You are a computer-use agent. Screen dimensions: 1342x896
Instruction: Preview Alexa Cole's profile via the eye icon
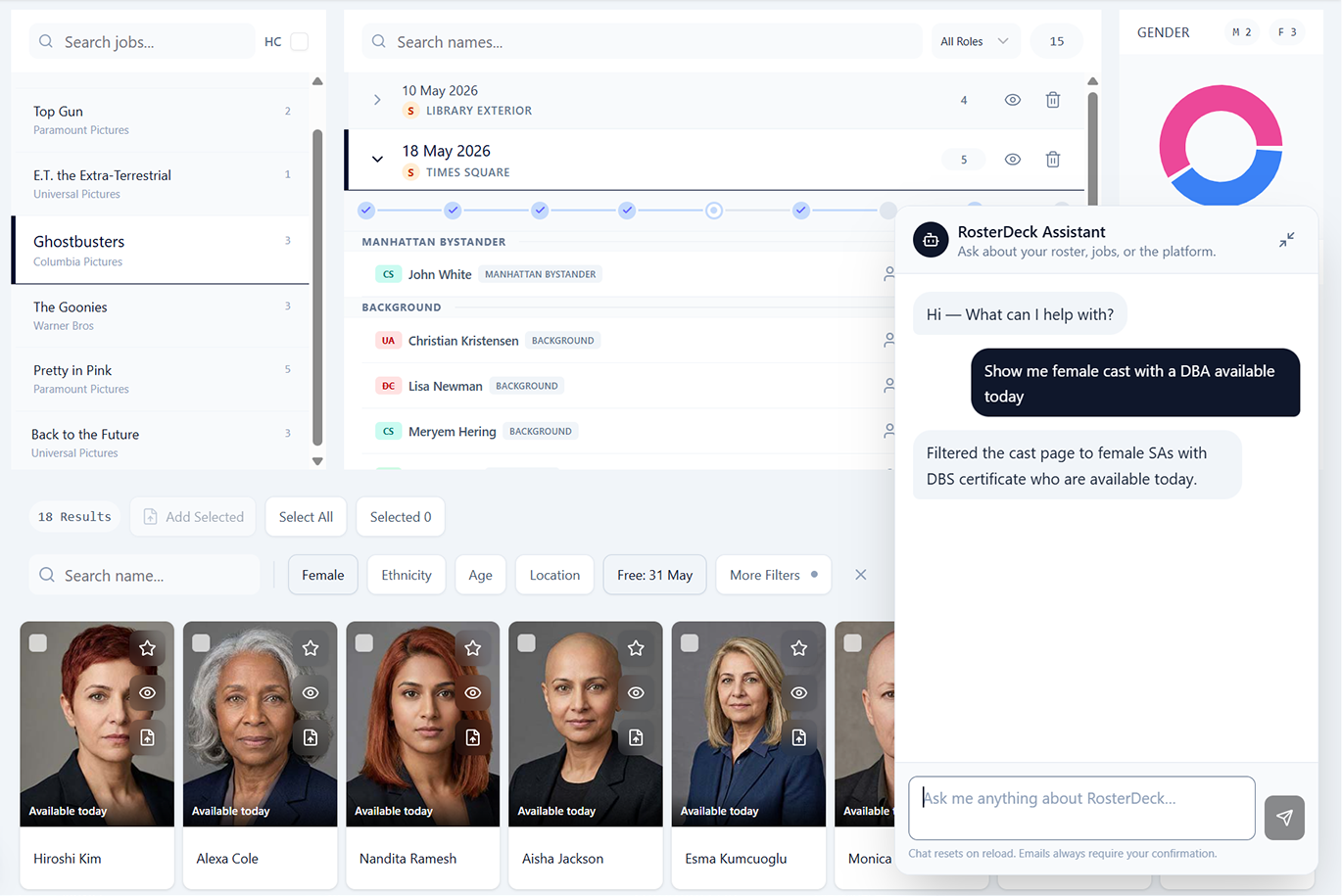[311, 692]
